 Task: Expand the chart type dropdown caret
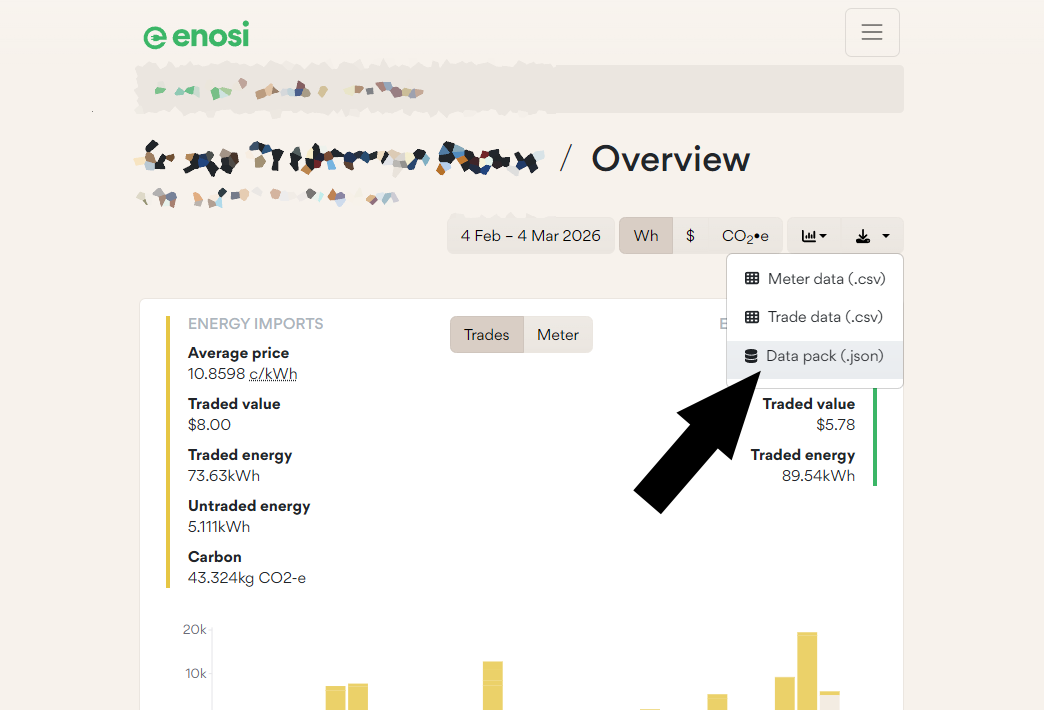823,237
